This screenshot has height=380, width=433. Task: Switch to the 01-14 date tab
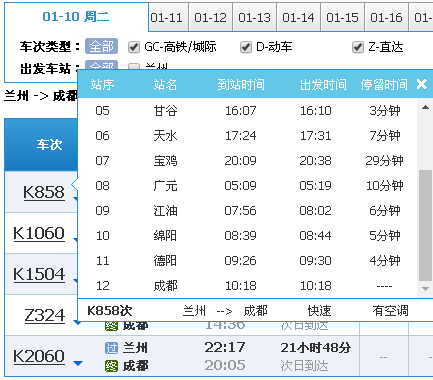pos(298,17)
